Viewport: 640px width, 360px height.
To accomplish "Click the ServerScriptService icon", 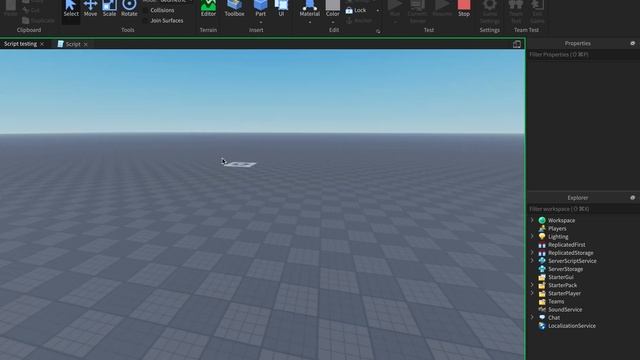I will 542,261.
